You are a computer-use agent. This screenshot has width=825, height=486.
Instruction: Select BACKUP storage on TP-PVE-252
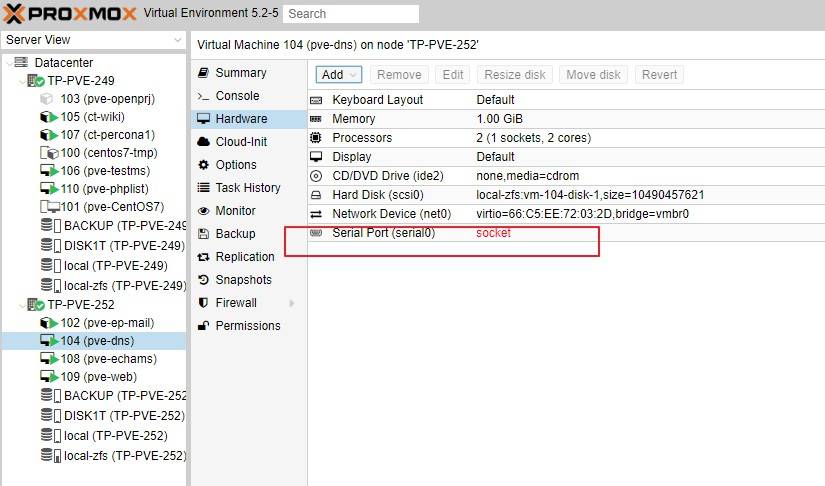click(125, 396)
